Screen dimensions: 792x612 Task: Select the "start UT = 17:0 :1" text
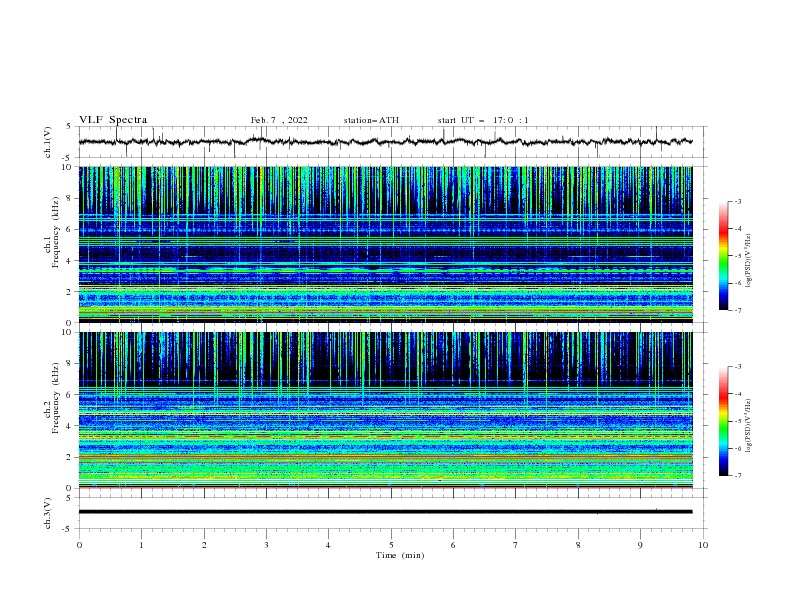point(483,120)
